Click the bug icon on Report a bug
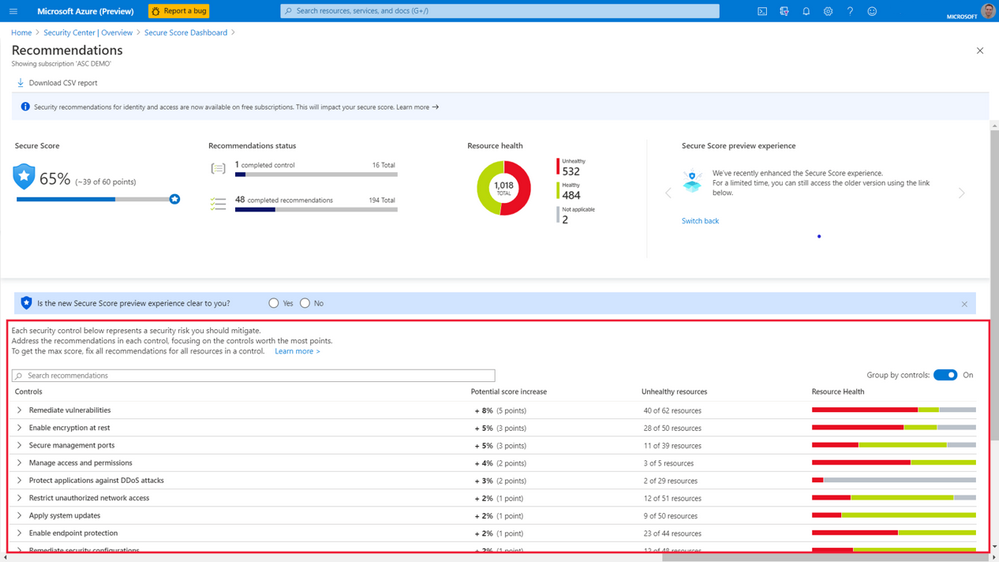 pos(155,11)
